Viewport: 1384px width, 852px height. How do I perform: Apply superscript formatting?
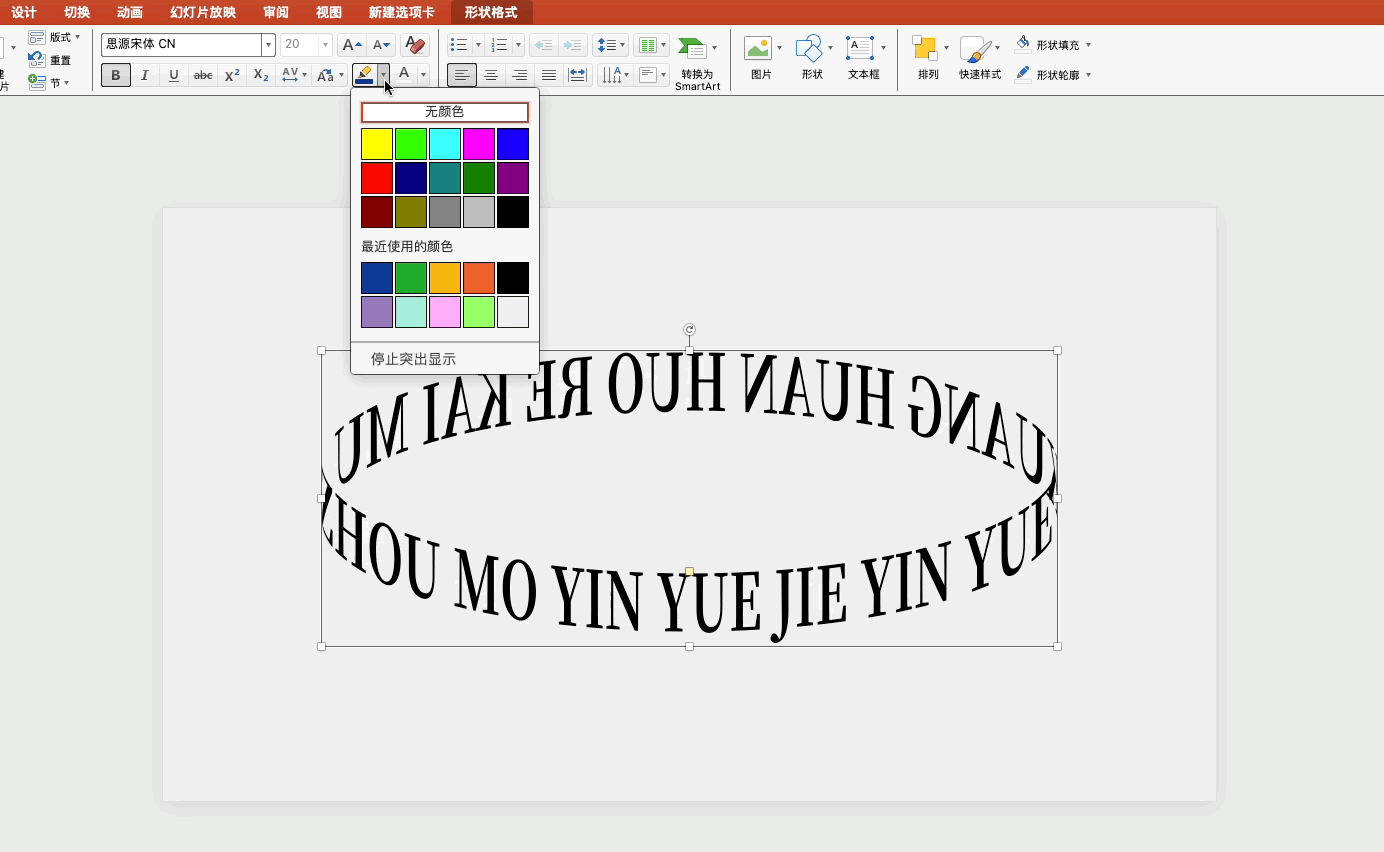click(232, 75)
